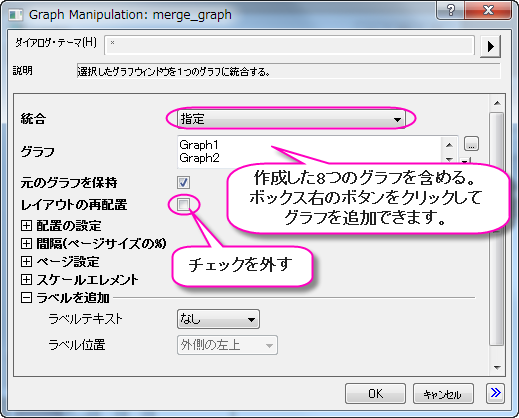519x418 pixels.
Task: Expand the ページ設定 section
Action: (x=26, y=261)
